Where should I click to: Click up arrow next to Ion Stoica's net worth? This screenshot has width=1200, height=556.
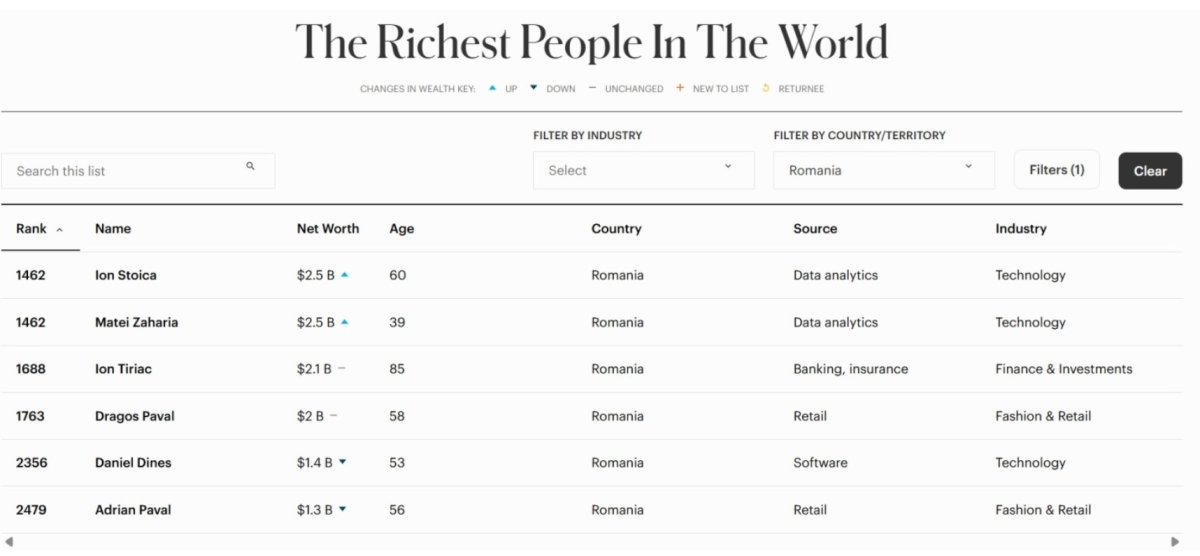coord(345,275)
